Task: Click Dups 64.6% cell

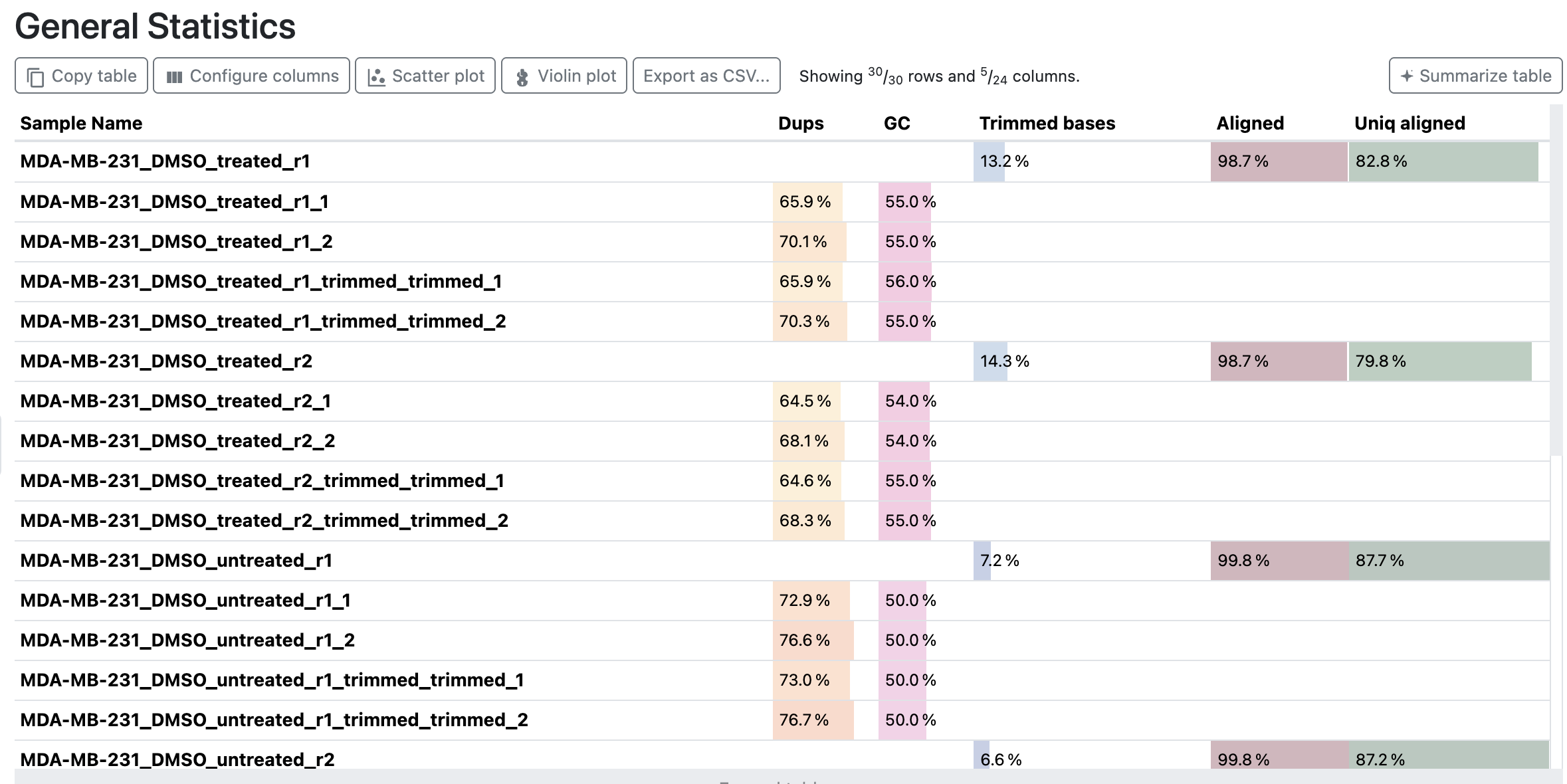Action: [824, 481]
